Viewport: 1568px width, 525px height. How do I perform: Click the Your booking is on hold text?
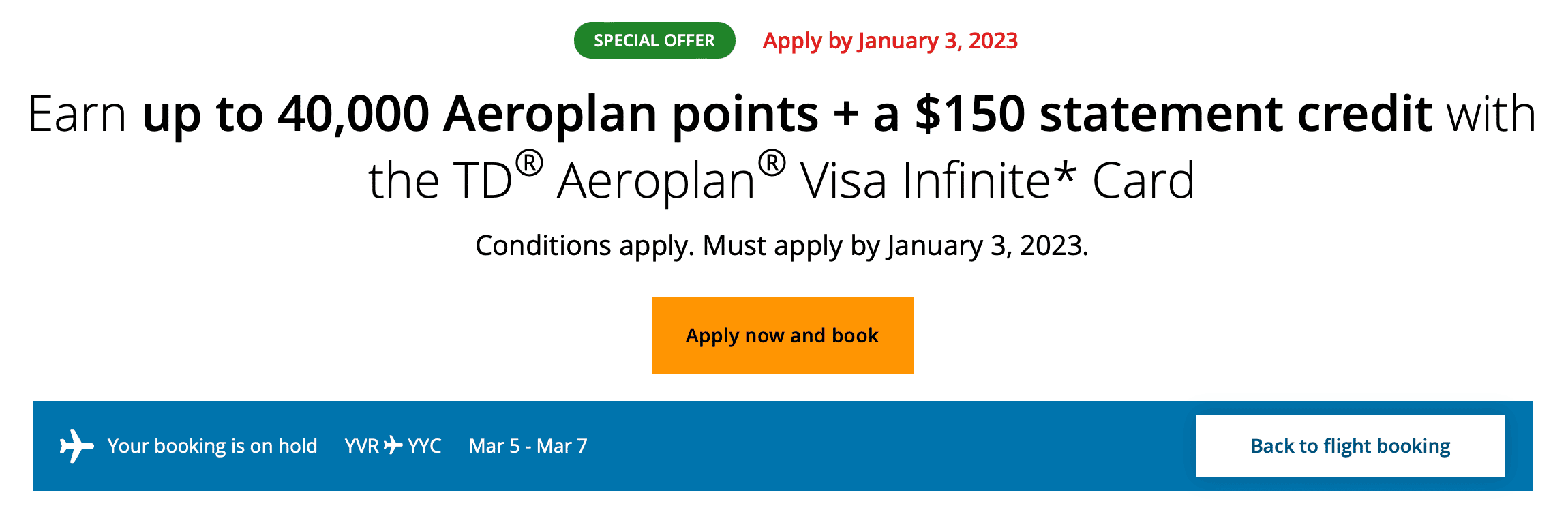click(212, 446)
